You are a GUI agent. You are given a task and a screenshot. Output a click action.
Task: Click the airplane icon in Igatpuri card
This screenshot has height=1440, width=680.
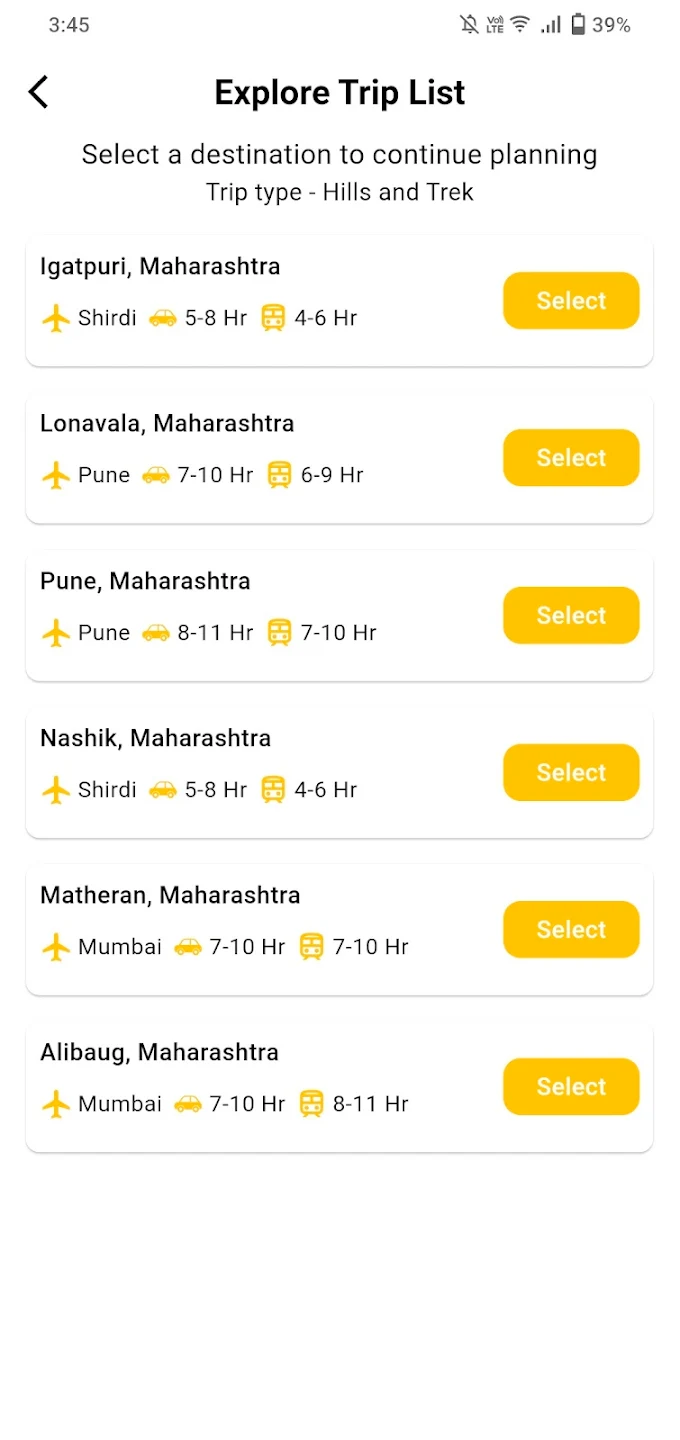(x=56, y=319)
